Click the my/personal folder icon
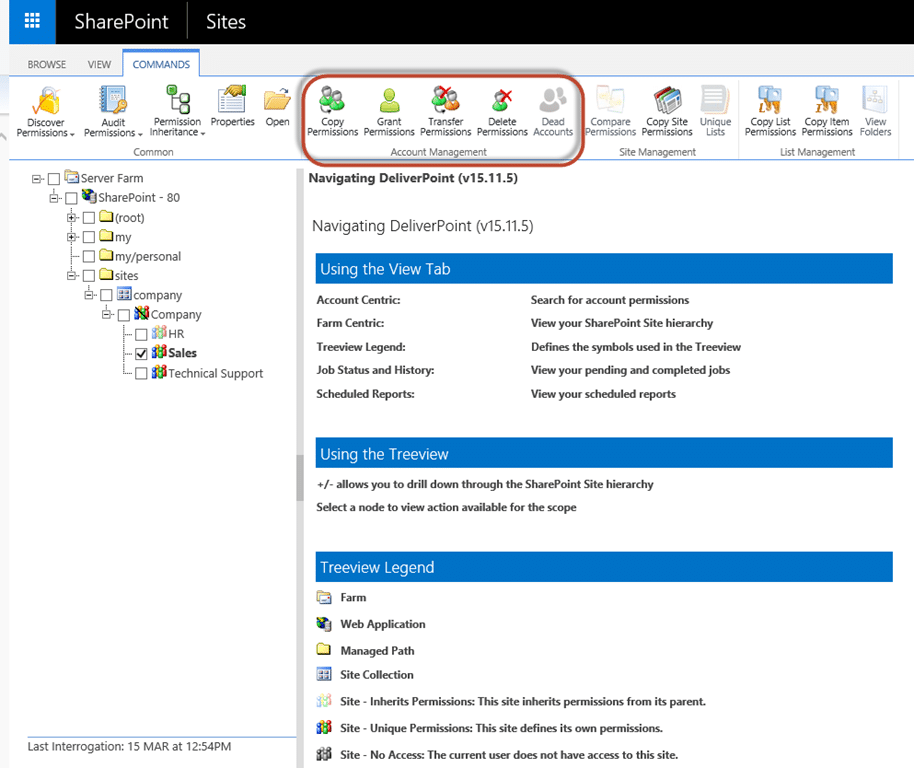This screenshot has width=914, height=768. (x=106, y=255)
